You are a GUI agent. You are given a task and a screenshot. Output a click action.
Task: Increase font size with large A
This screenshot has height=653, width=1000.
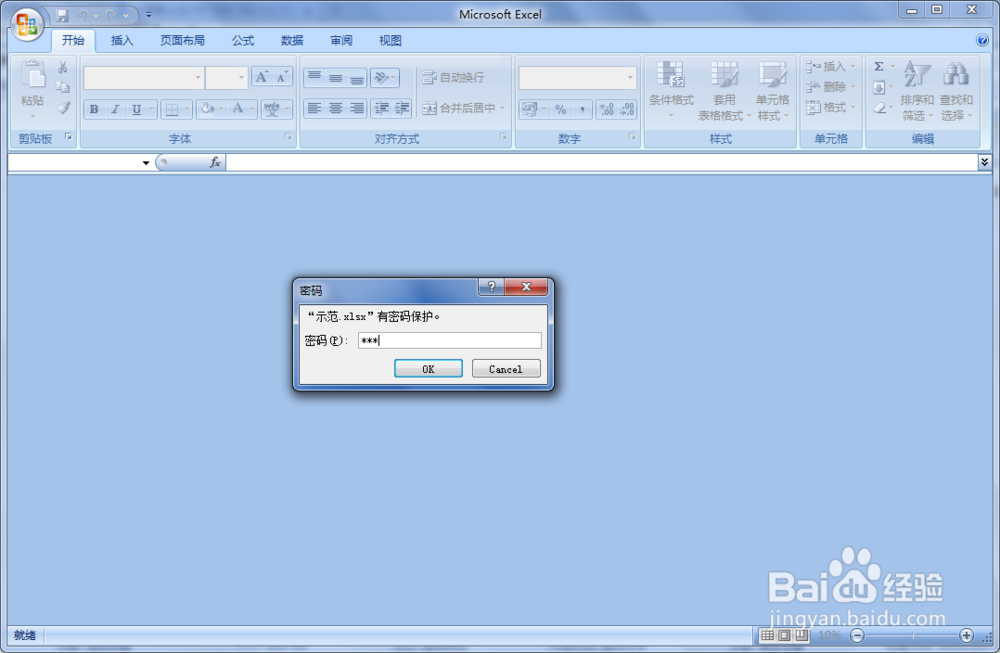(x=261, y=77)
